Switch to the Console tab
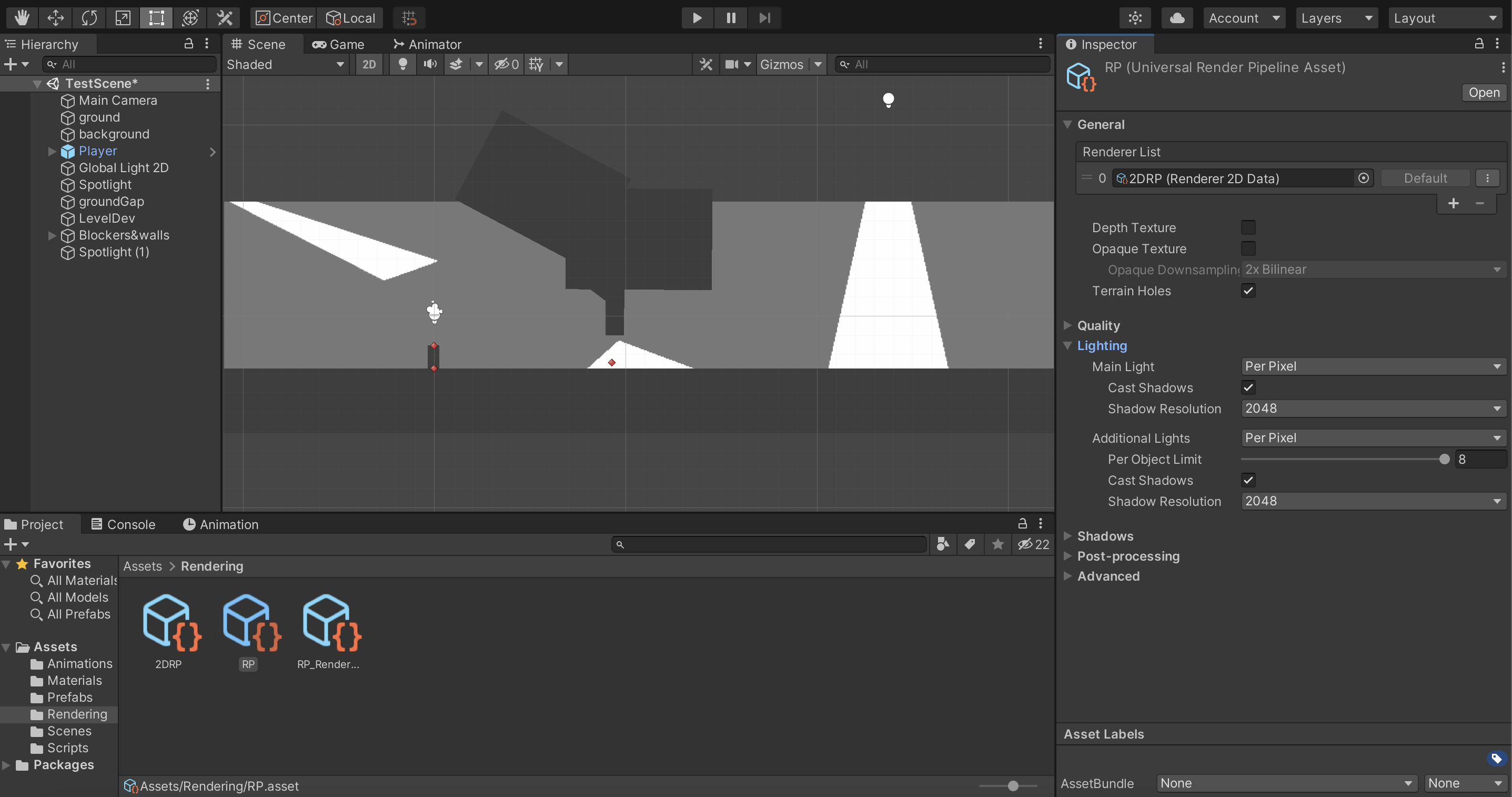This screenshot has height=797, width=1512. click(x=123, y=524)
